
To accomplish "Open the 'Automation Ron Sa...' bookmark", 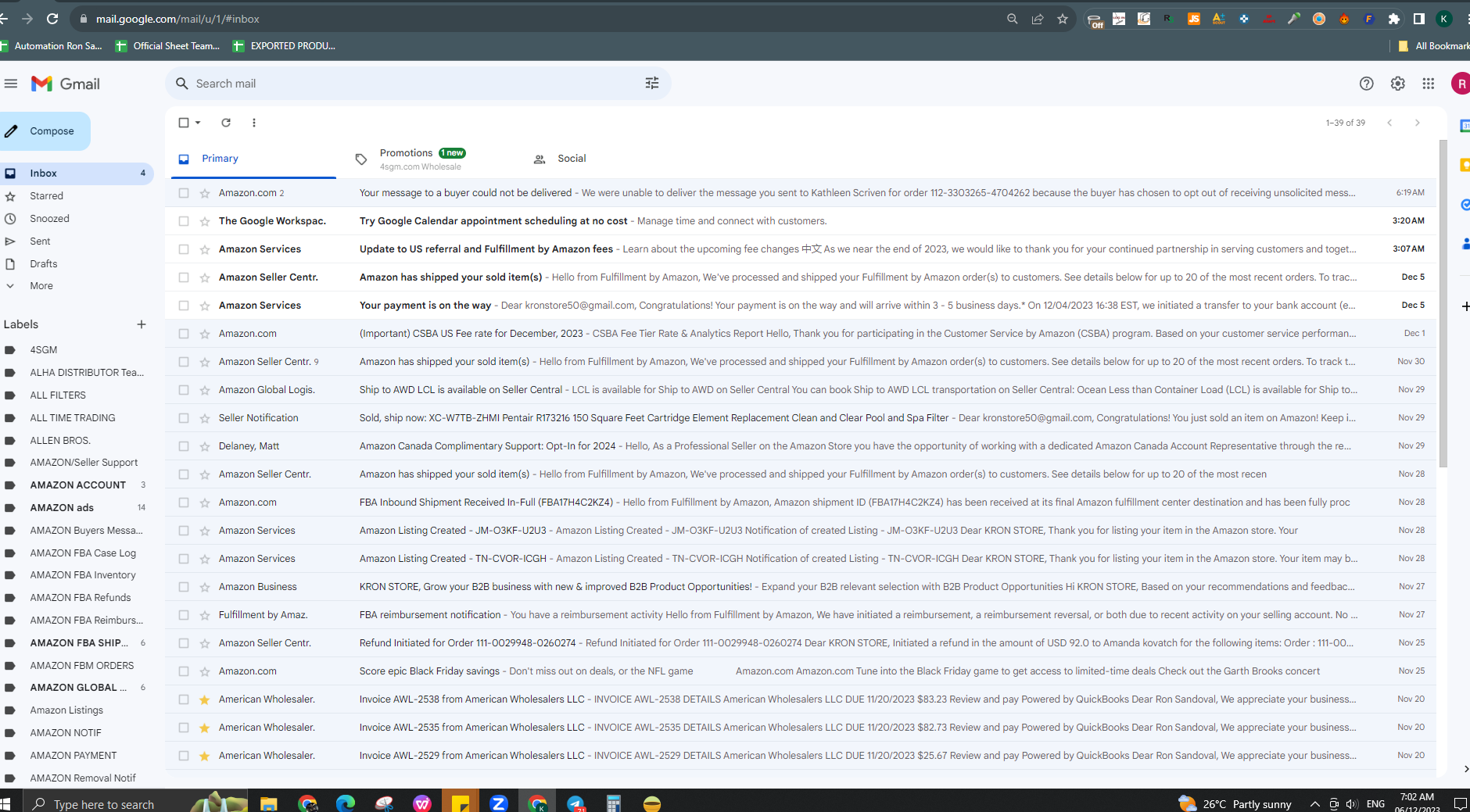I will (x=52, y=46).
